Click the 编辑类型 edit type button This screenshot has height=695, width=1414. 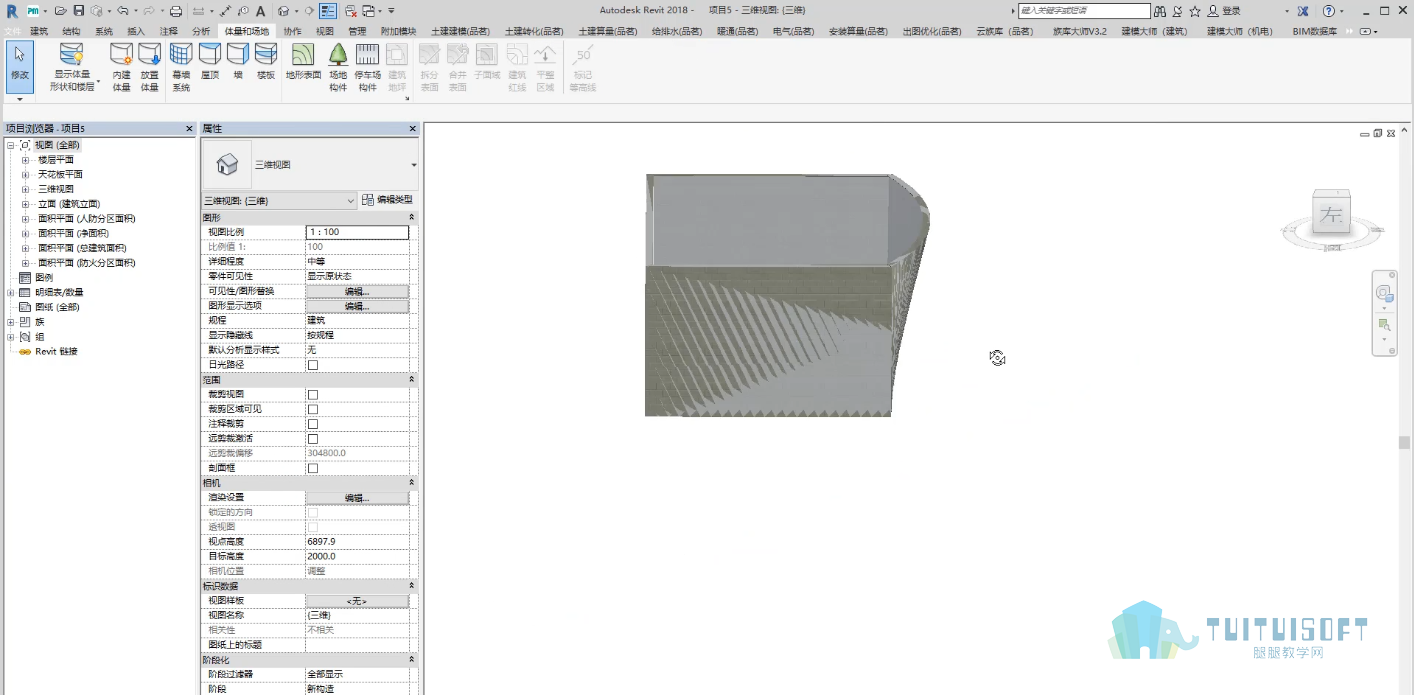click(x=387, y=201)
